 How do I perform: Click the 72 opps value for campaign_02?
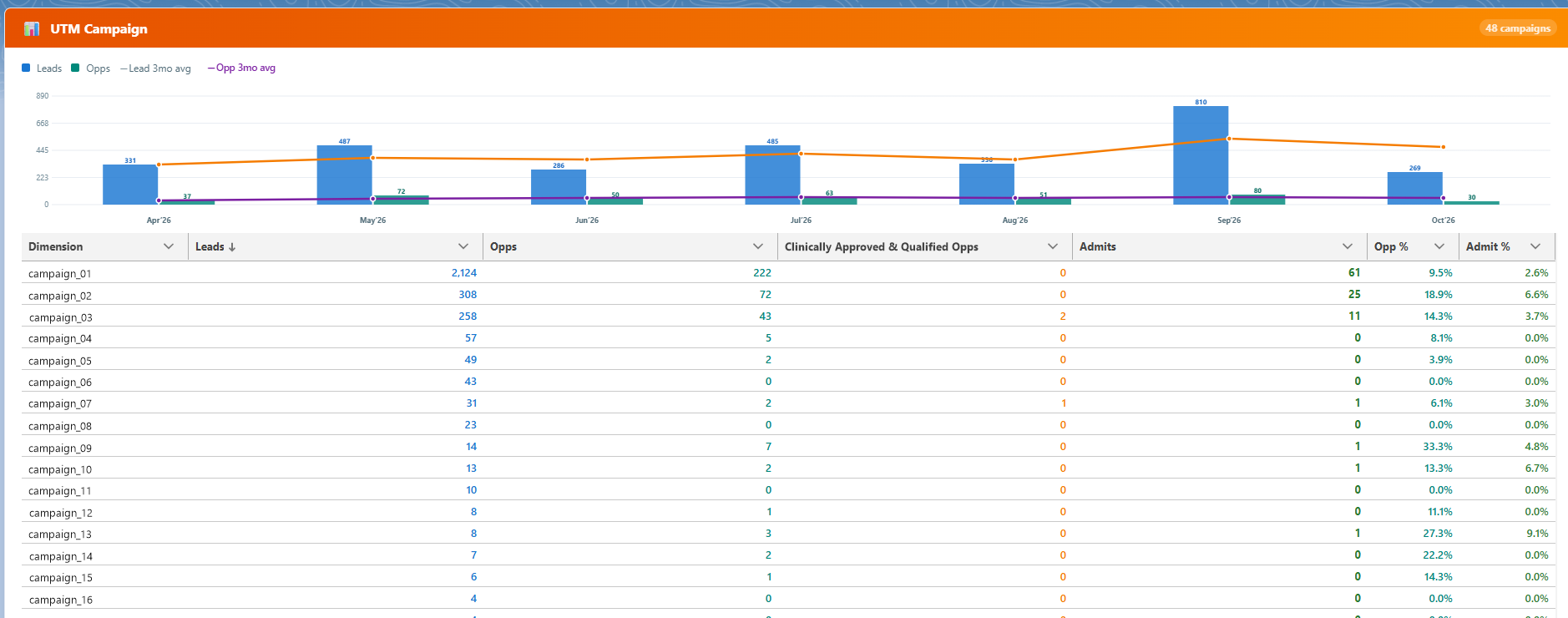click(766, 295)
